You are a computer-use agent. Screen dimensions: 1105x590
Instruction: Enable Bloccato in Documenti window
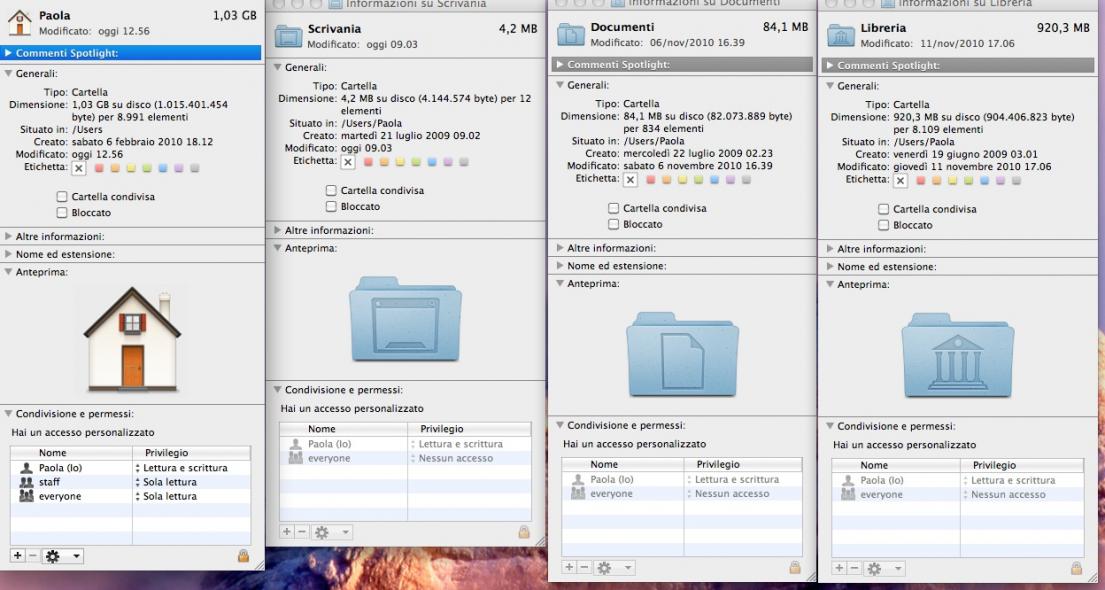[614, 224]
